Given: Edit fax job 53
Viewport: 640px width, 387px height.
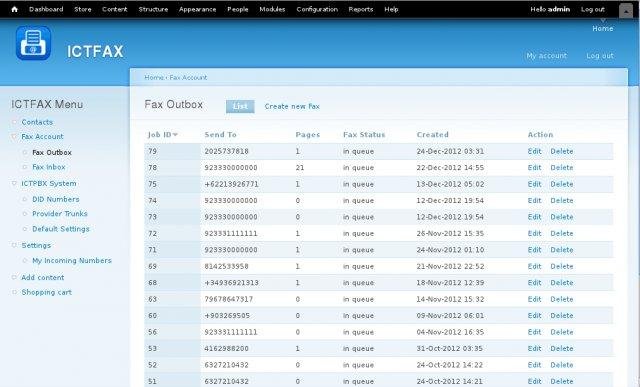Looking at the screenshot, I should [x=534, y=349].
